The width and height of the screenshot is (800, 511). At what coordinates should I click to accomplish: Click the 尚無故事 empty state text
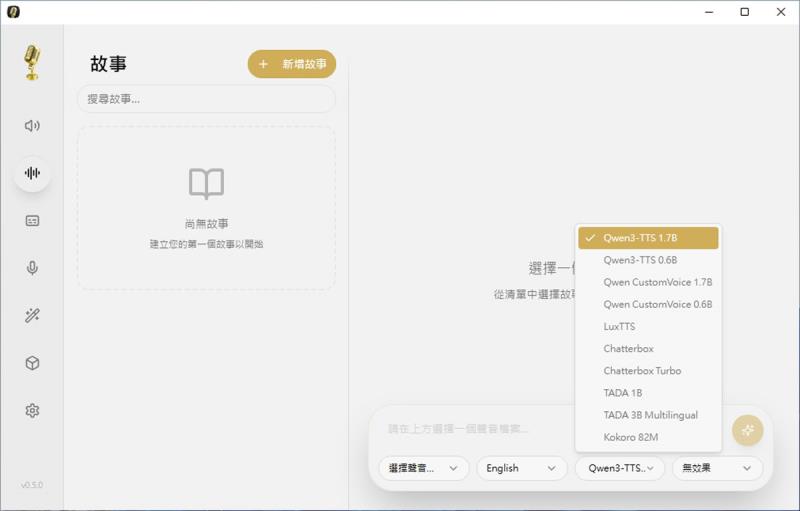(x=206, y=224)
